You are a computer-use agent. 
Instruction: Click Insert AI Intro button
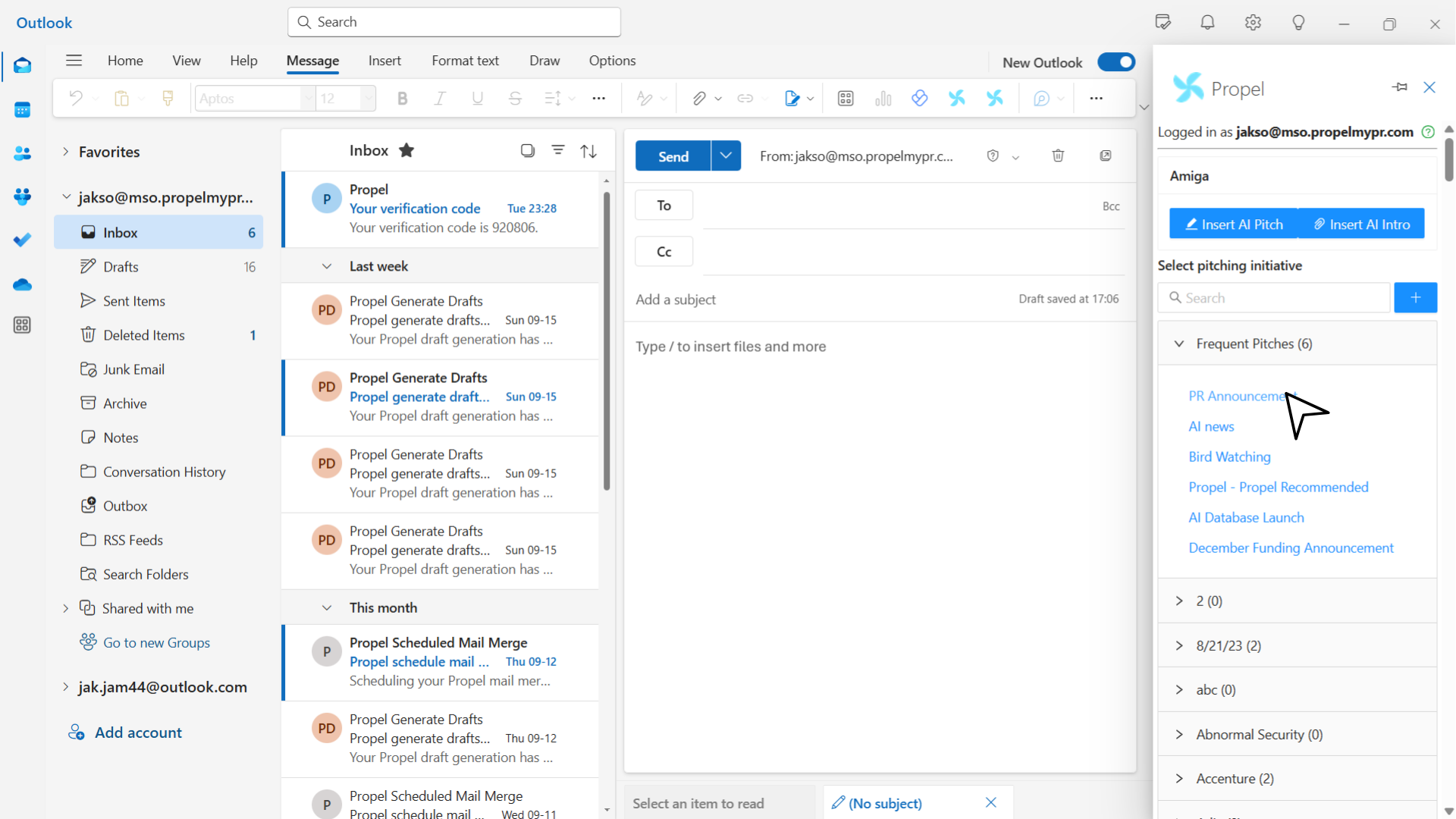(x=1361, y=224)
